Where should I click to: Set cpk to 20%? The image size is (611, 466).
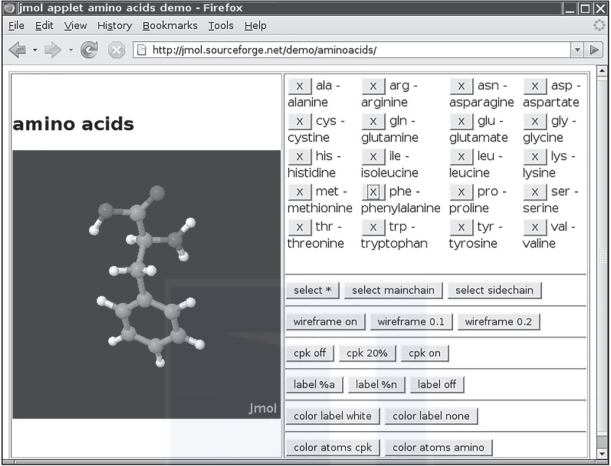[x=367, y=353]
